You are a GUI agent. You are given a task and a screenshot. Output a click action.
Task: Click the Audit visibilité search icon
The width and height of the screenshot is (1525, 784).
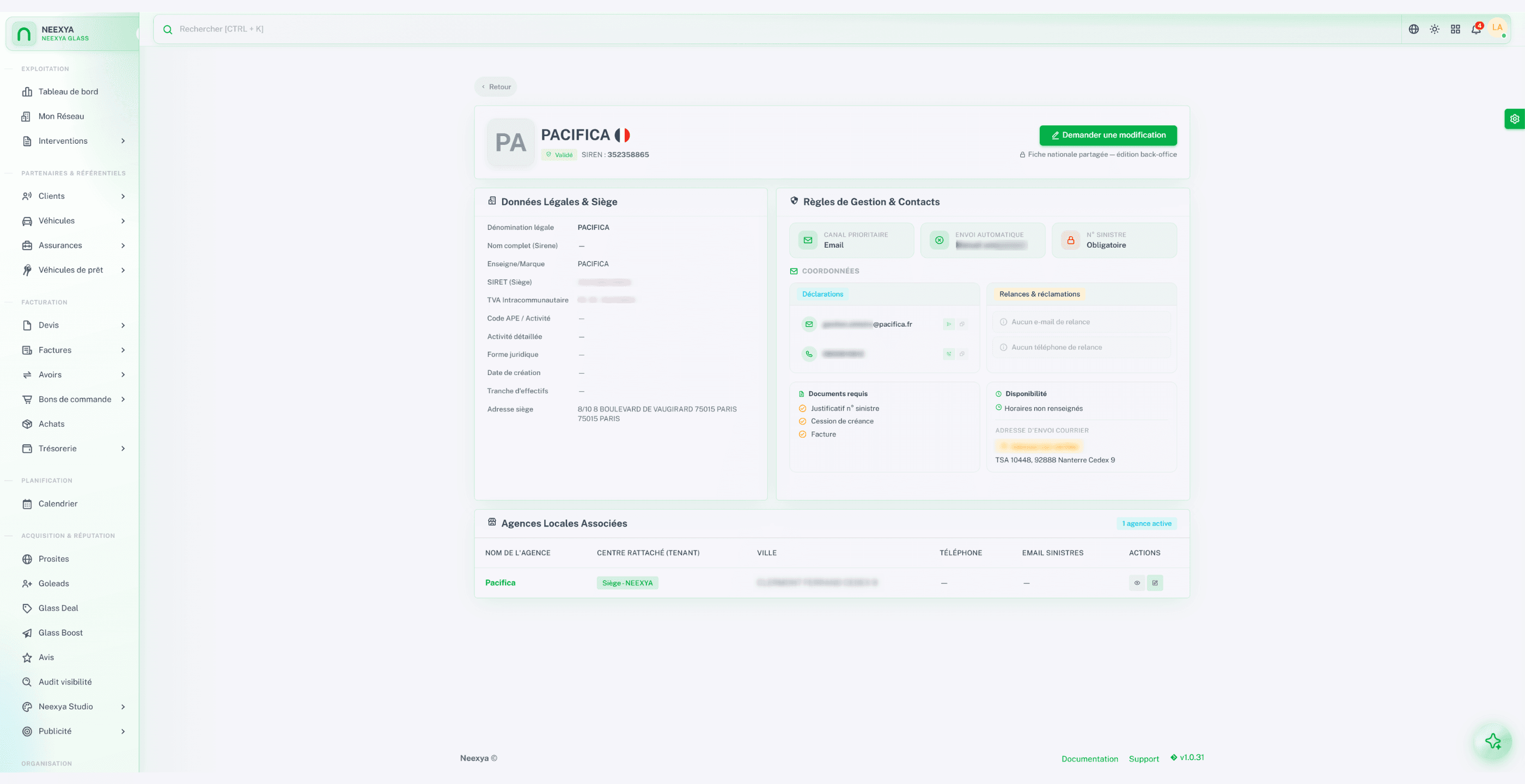27,682
